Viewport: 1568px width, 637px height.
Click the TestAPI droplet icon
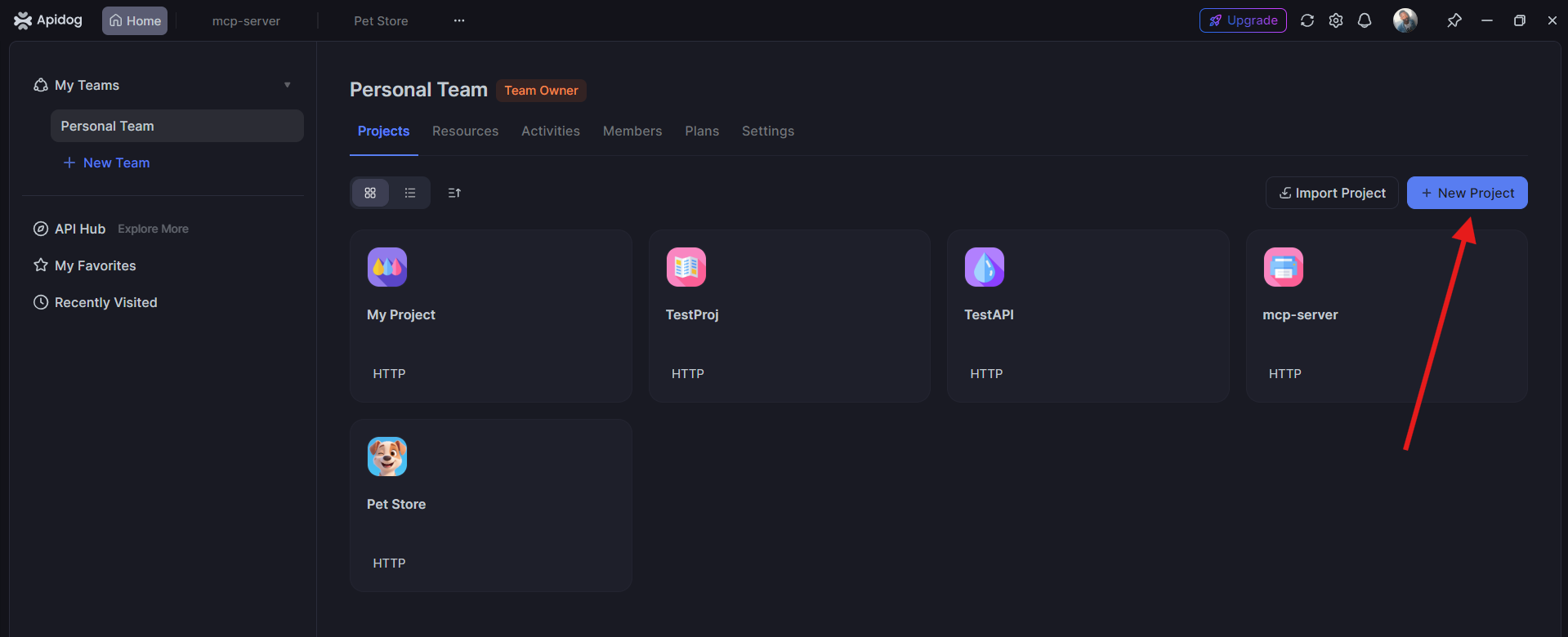pos(985,267)
